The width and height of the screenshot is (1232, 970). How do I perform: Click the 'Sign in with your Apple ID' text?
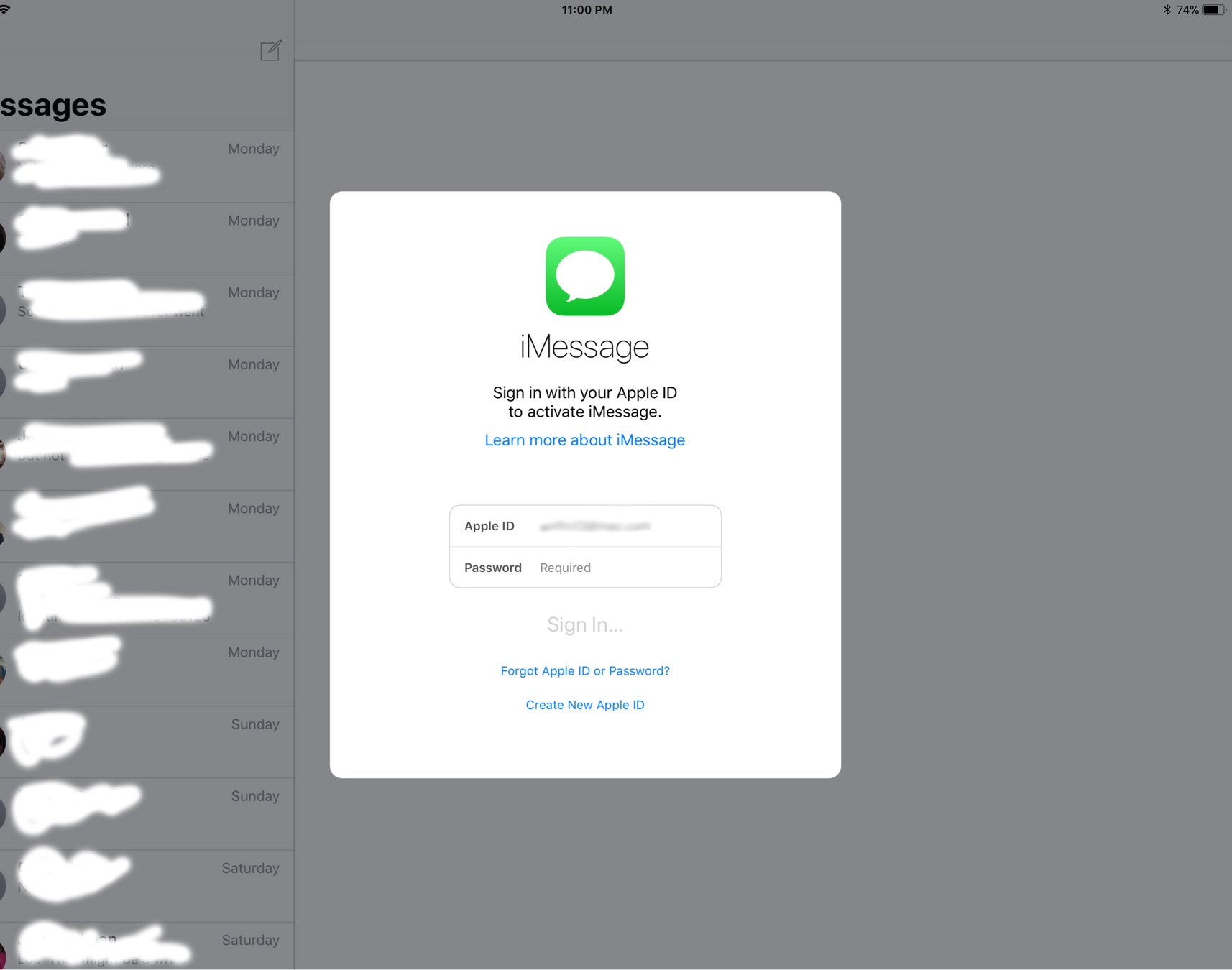585,392
